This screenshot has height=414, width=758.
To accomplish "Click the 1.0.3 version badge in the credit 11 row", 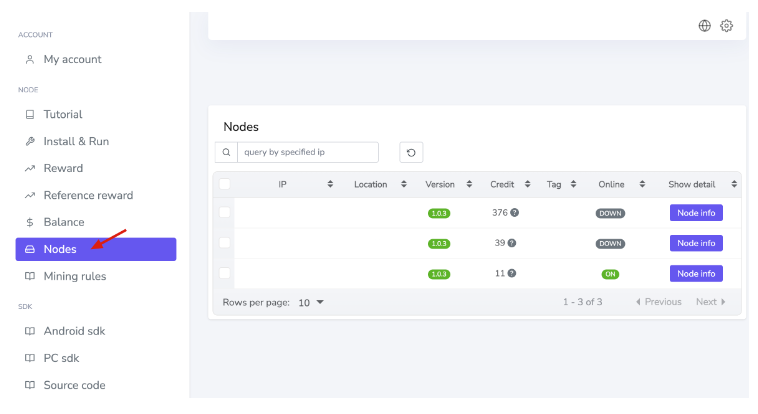I will coord(439,274).
